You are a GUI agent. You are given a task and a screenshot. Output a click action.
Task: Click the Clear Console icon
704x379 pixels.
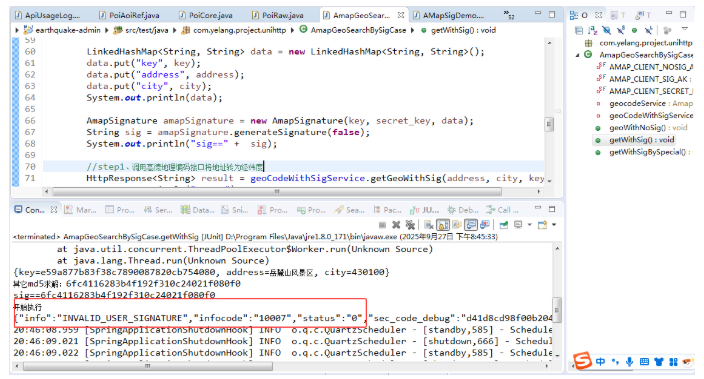[x=429, y=225]
